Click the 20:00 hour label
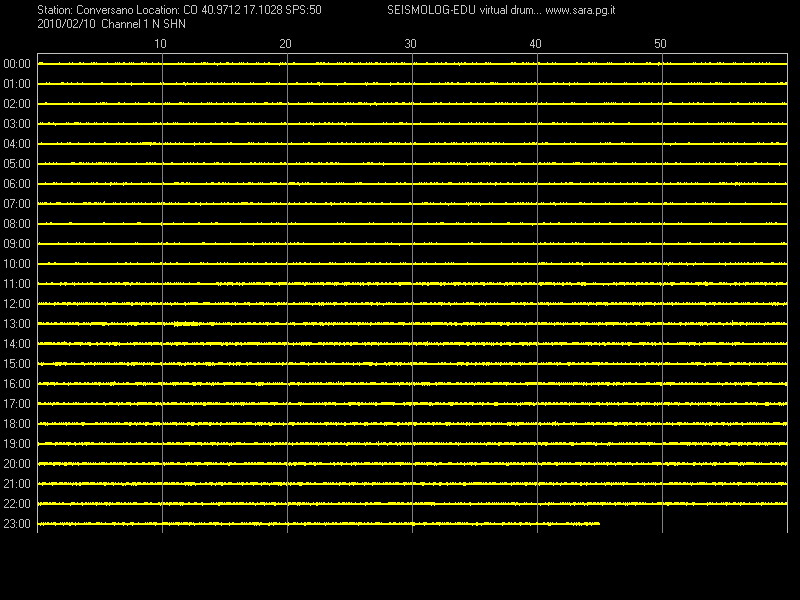800x600 pixels. (x=17, y=464)
